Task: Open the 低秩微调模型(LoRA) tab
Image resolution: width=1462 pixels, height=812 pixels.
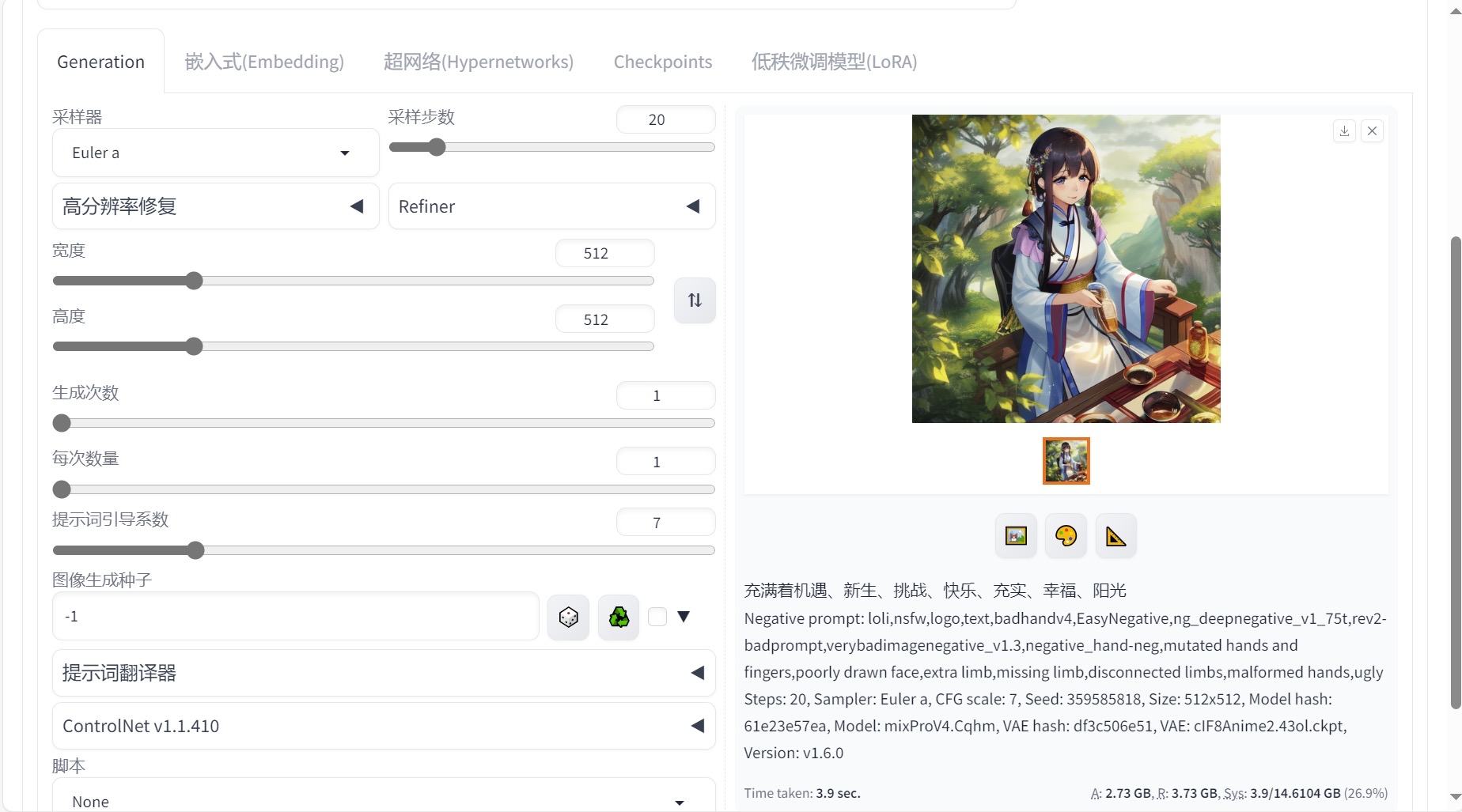Action: [x=834, y=62]
